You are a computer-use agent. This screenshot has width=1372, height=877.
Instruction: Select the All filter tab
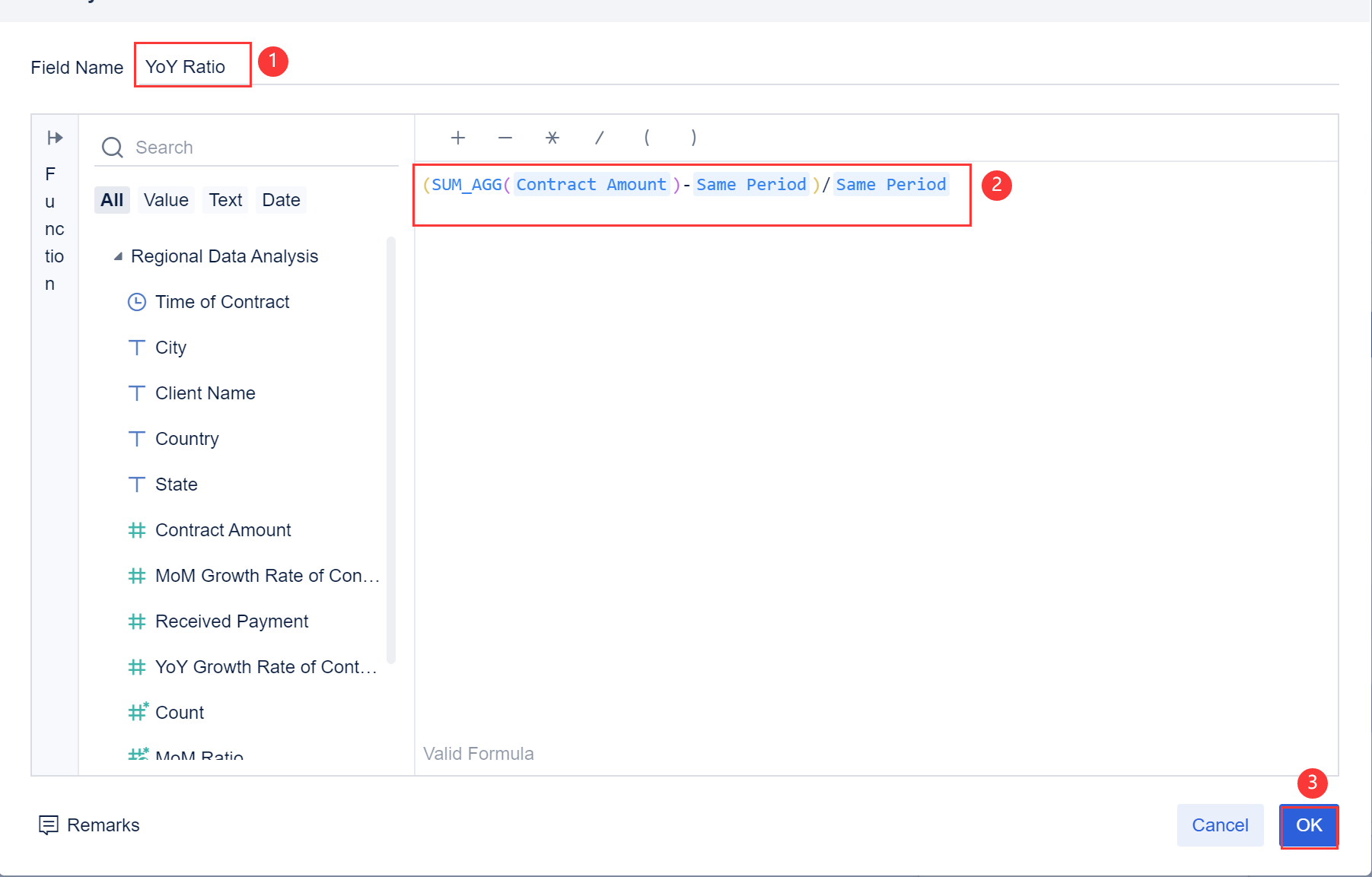click(x=111, y=199)
